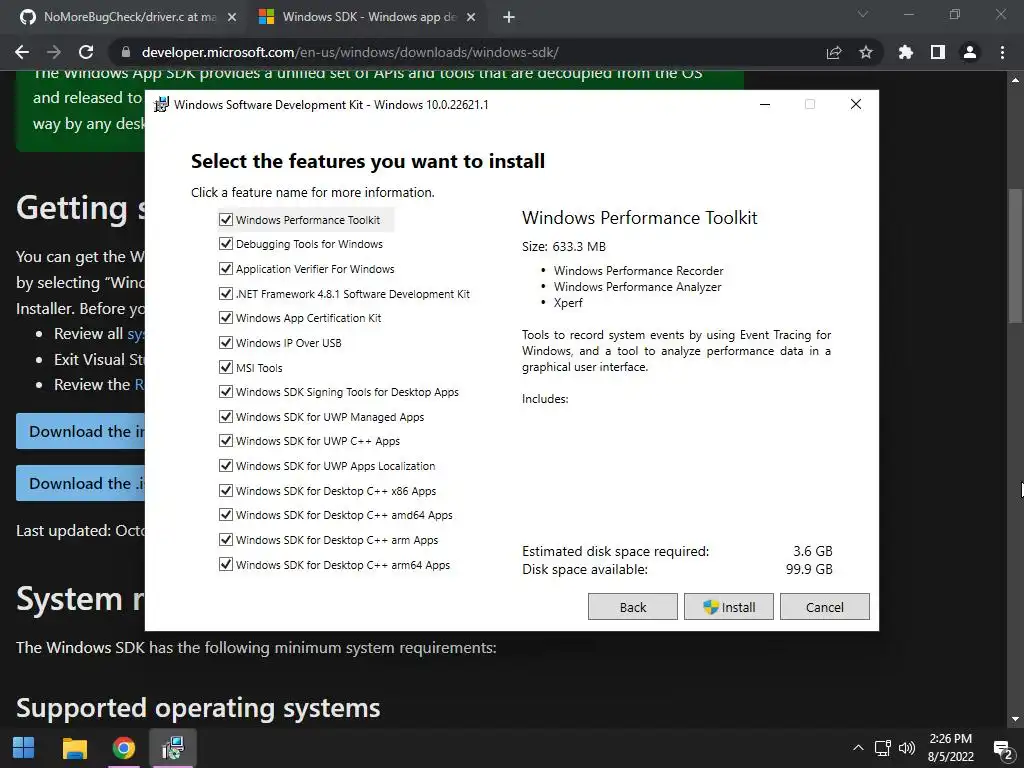
Task: Toggle Windows IP Over USB checkbox
Action: click(x=226, y=342)
